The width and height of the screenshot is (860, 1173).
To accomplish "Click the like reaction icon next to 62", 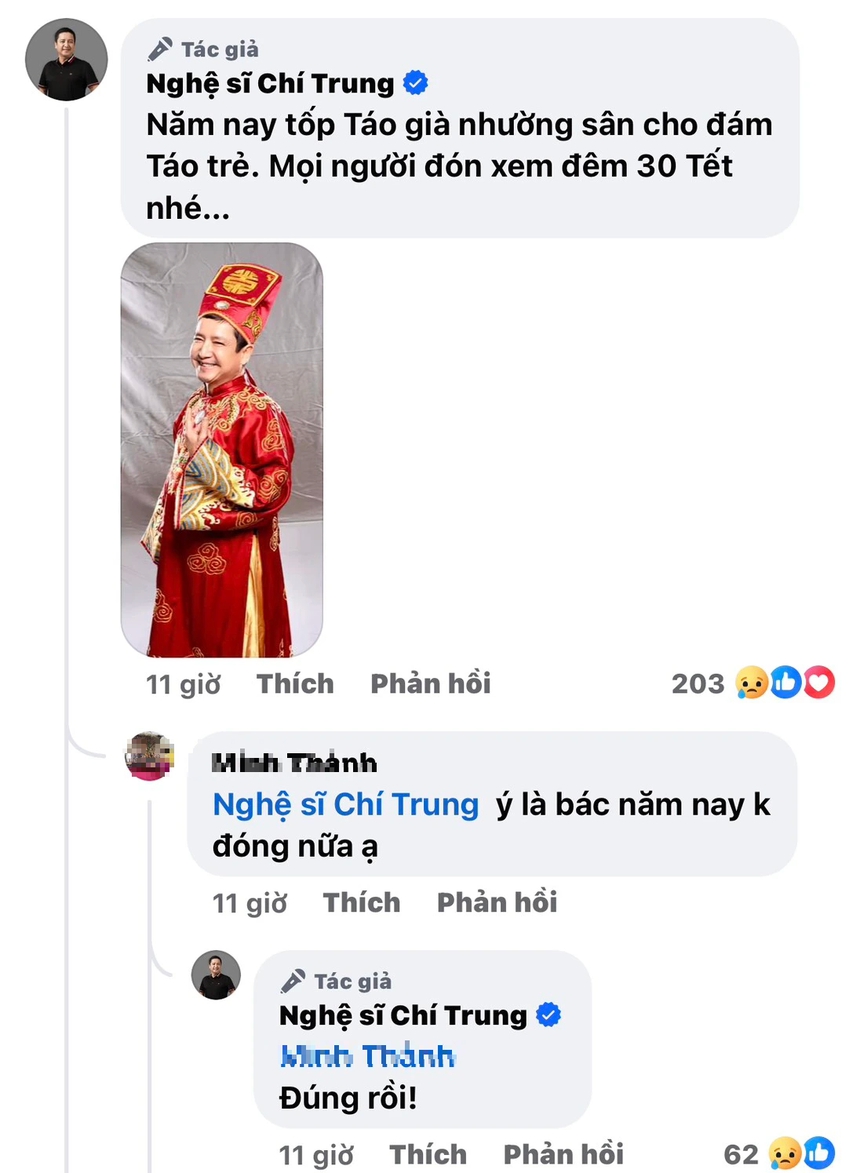I will click(819, 1155).
